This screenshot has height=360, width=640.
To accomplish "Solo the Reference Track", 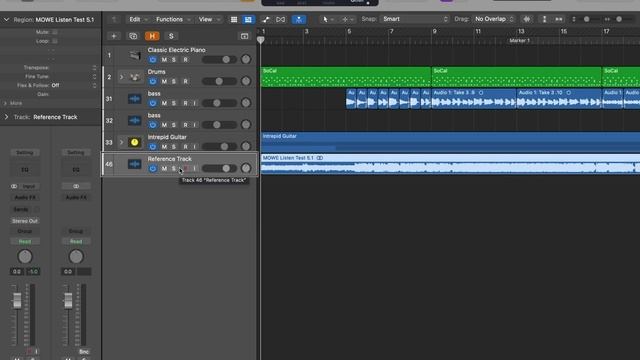I will 174,169.
